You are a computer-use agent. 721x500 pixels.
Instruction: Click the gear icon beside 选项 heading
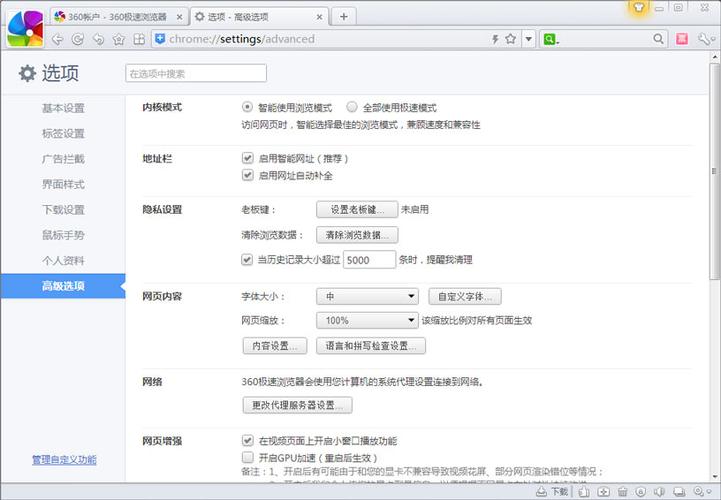click(x=27, y=73)
